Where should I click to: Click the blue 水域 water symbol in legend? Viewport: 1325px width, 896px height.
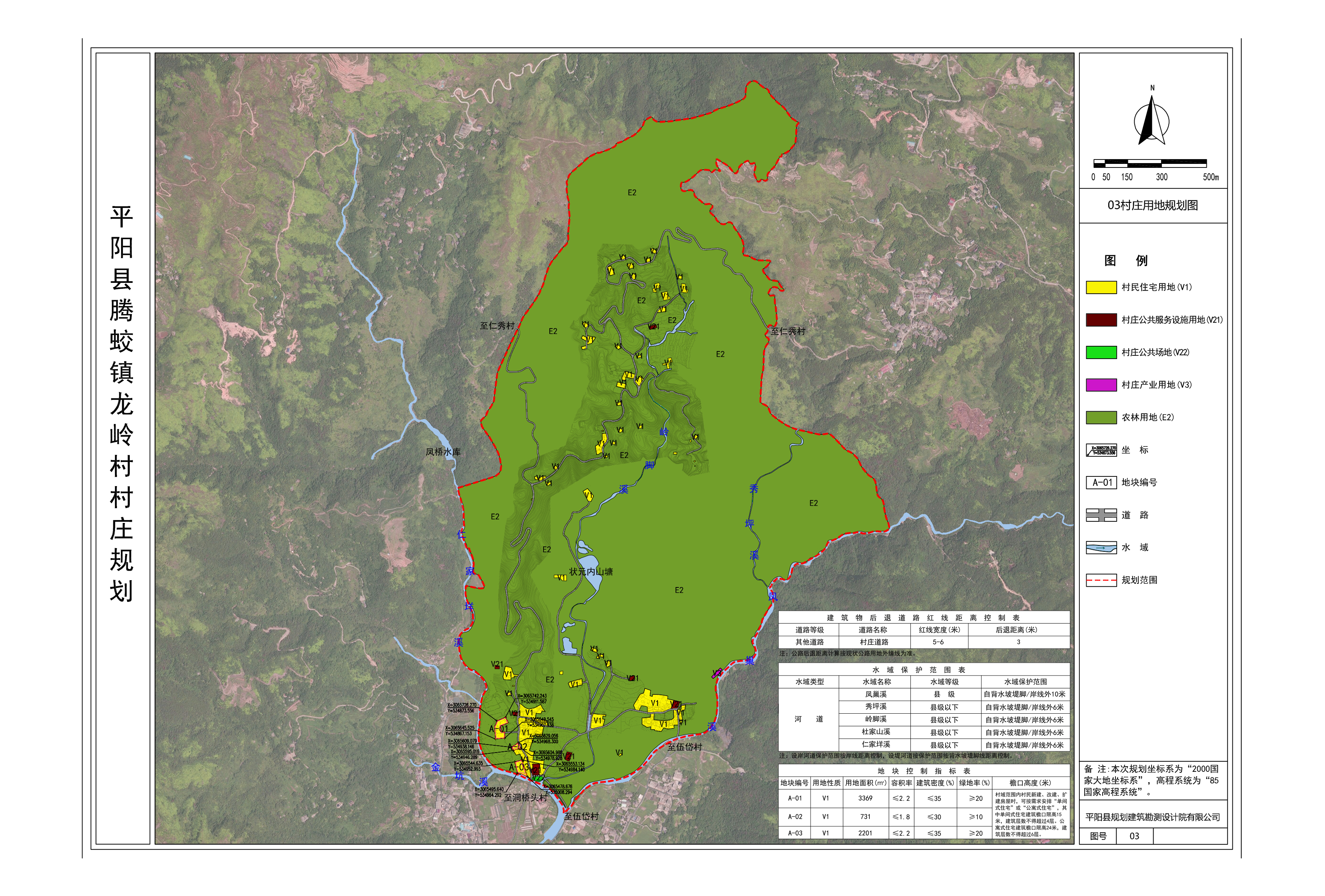coord(1101,547)
